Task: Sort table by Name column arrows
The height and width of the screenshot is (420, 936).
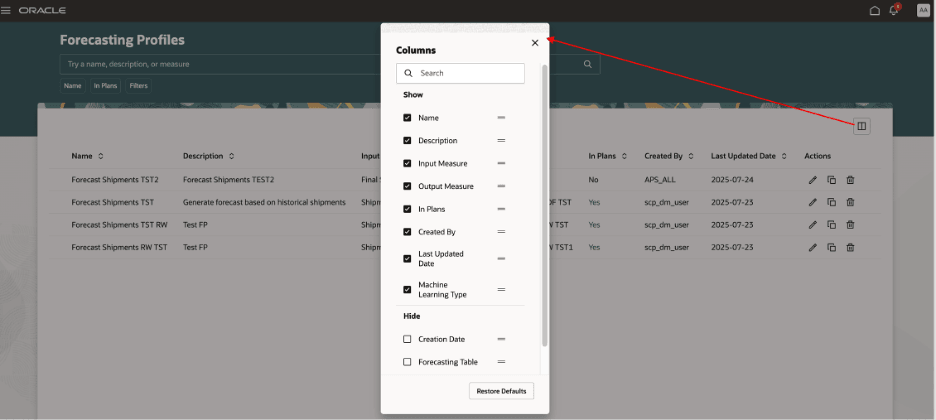Action: [x=100, y=156]
